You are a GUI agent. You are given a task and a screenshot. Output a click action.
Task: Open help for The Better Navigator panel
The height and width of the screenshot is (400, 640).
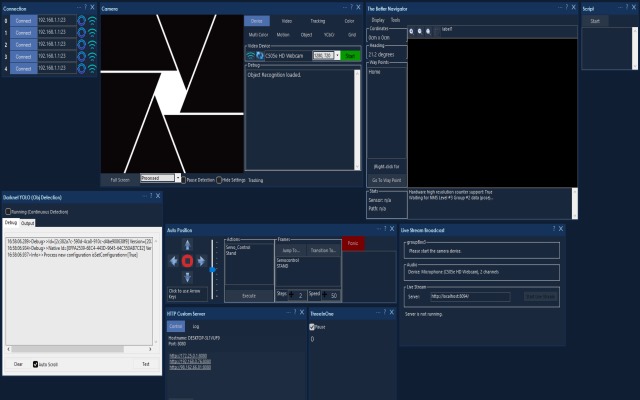567,7
